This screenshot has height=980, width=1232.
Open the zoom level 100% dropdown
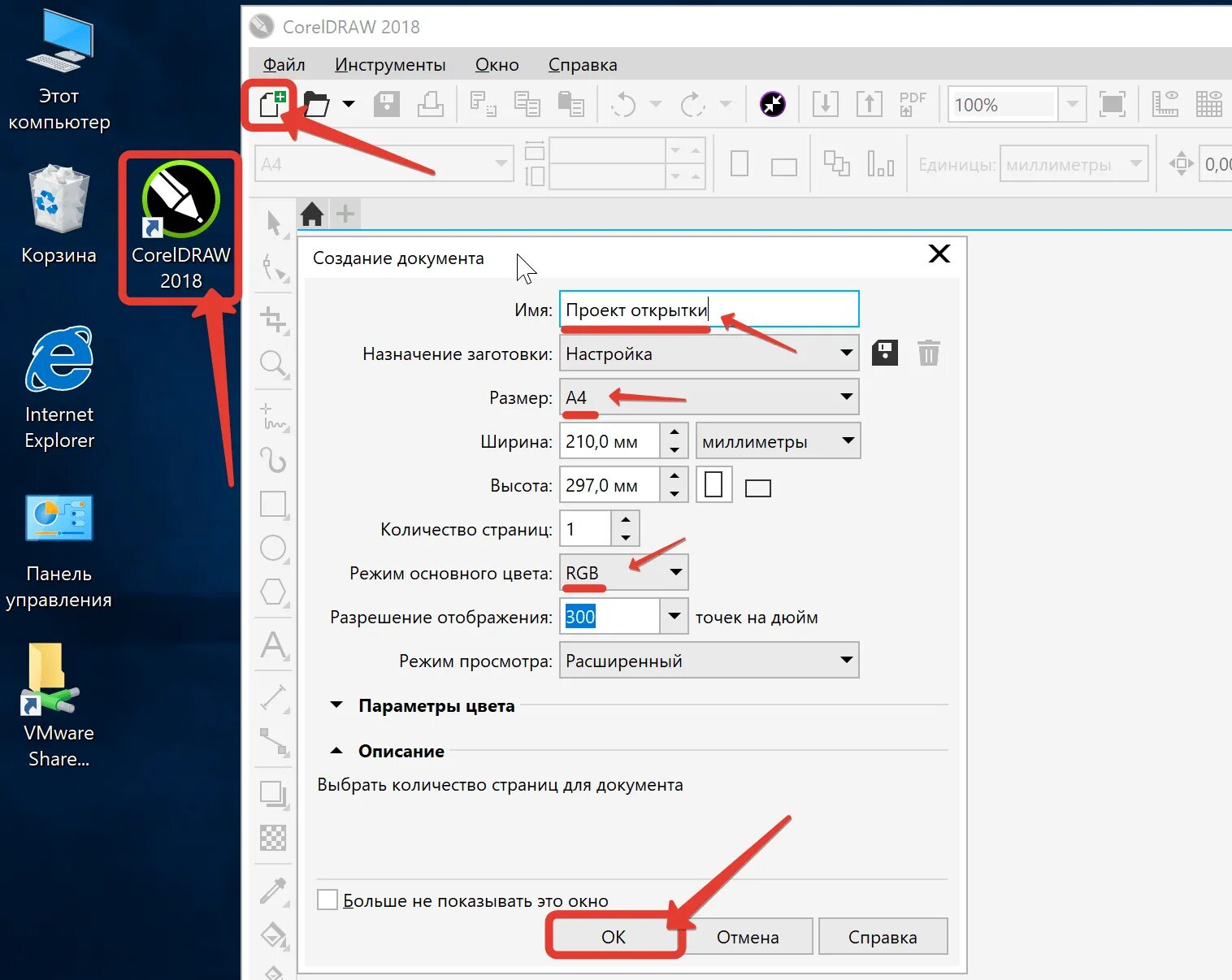pyautogui.click(x=1073, y=104)
